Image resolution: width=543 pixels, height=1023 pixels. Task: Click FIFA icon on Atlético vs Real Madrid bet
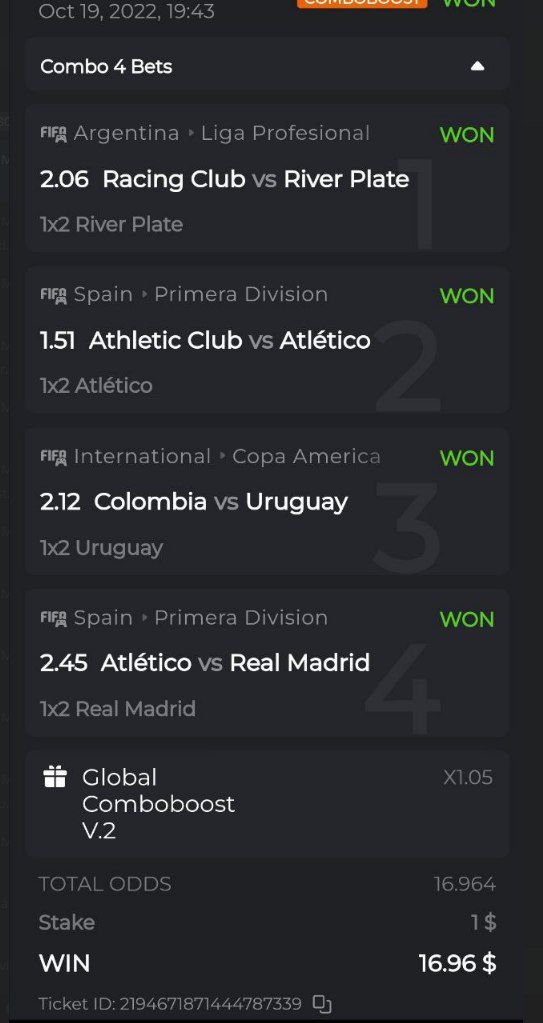tap(54, 618)
